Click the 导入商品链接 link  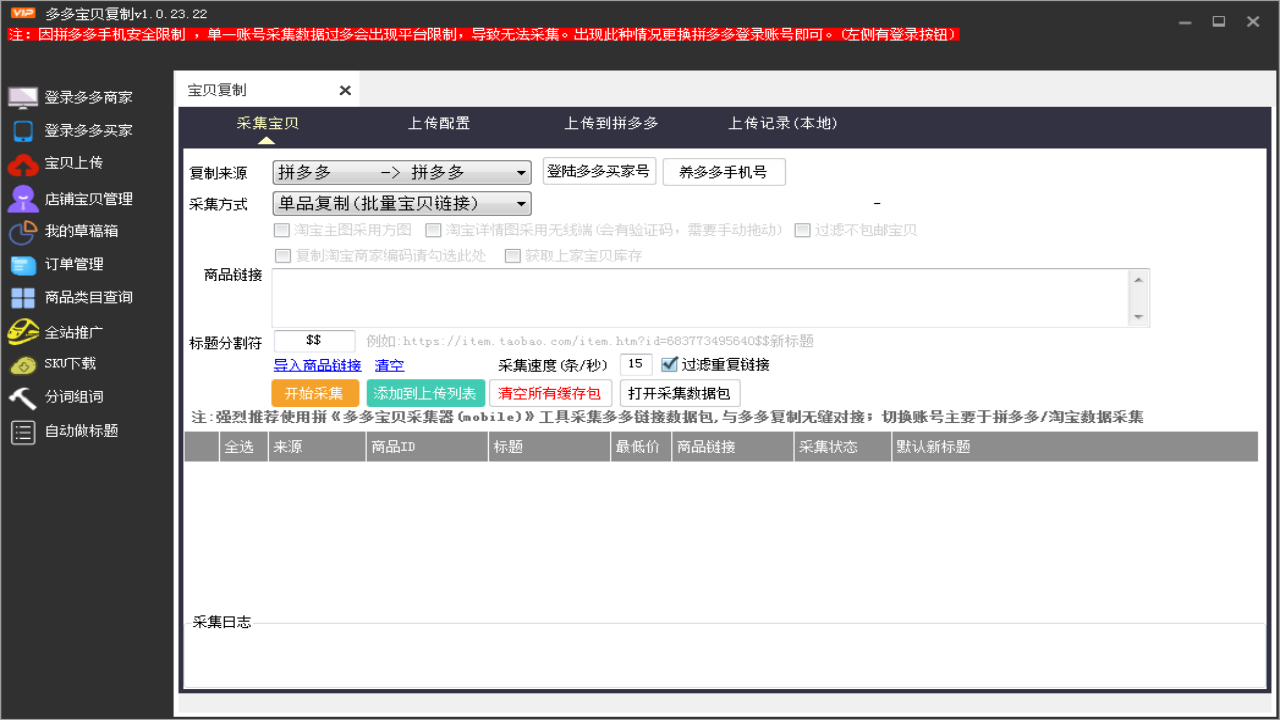coord(317,364)
